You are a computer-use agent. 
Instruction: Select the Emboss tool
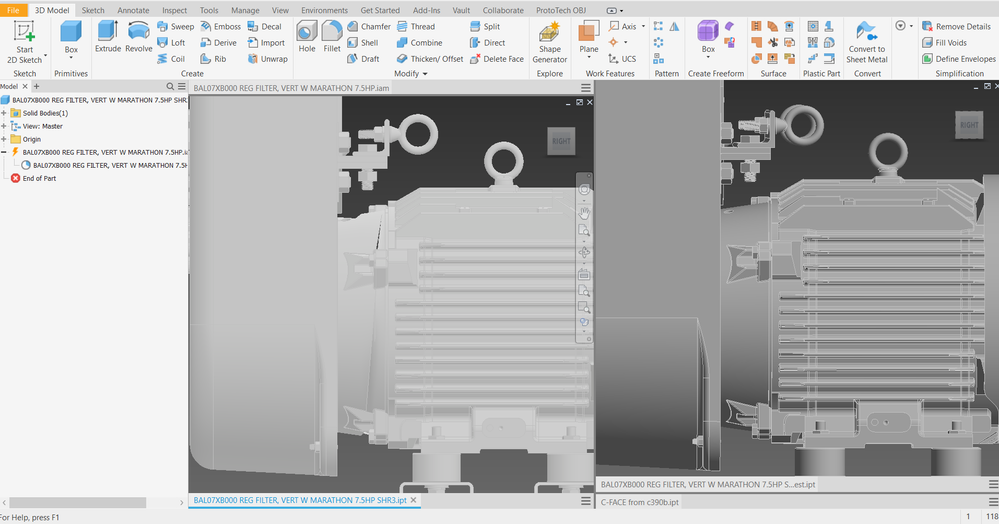(220, 26)
